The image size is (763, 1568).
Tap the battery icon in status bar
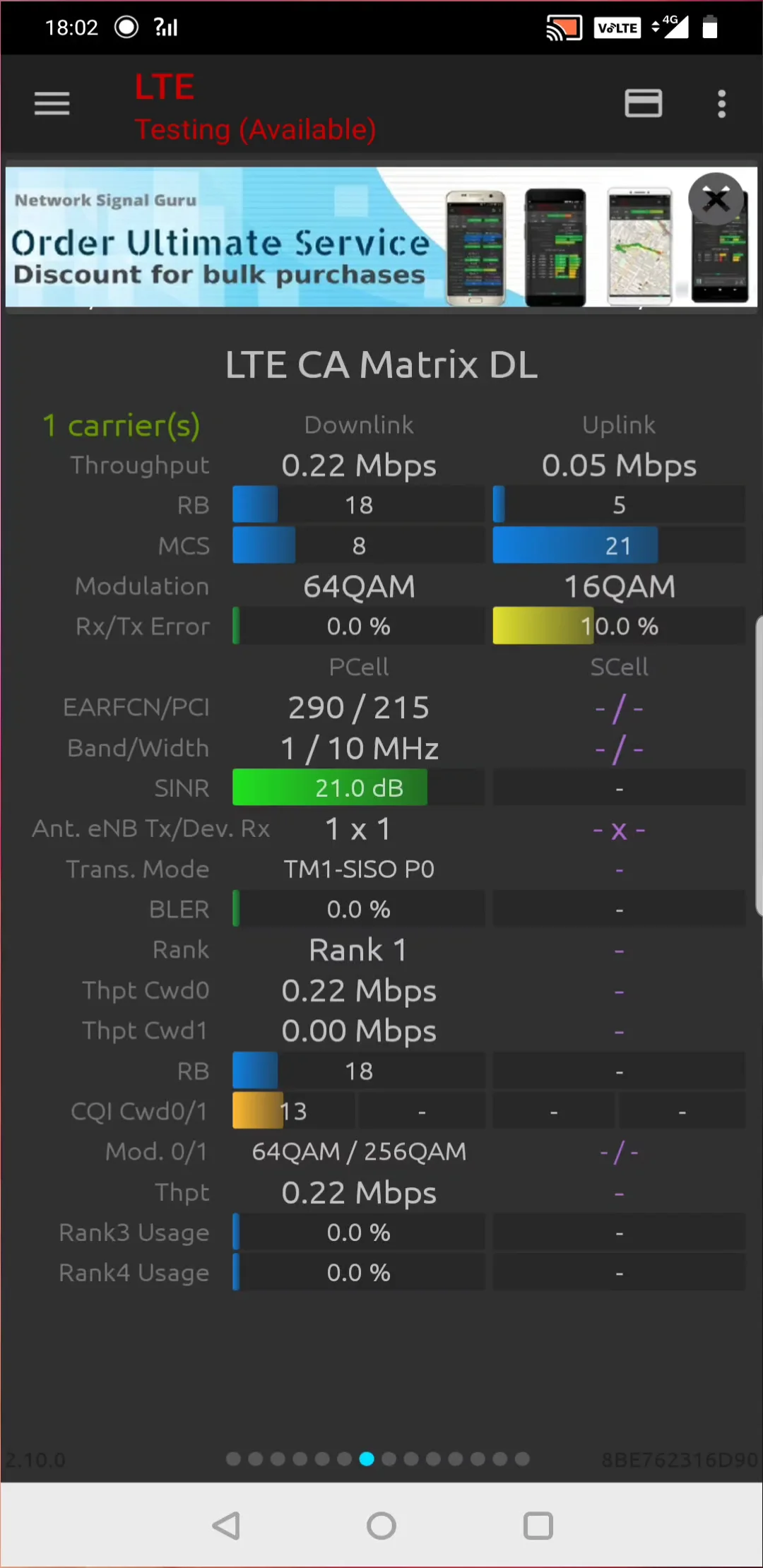tap(710, 28)
